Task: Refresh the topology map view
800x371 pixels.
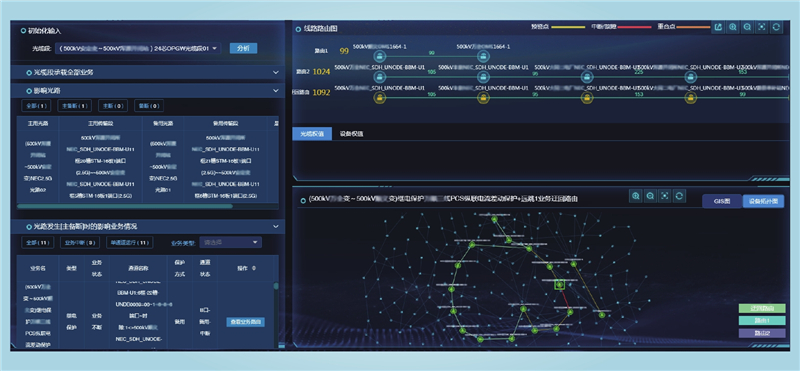Action: point(679,196)
